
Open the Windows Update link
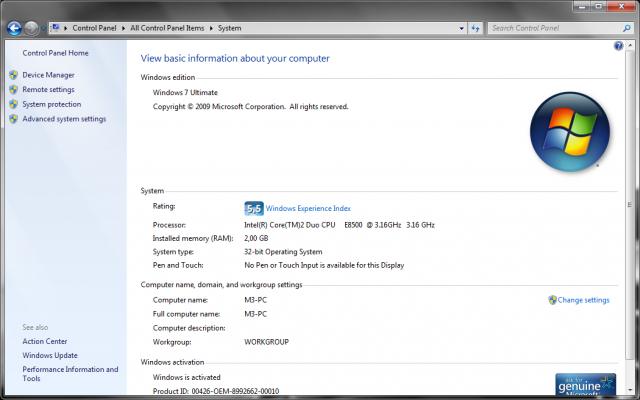50,355
